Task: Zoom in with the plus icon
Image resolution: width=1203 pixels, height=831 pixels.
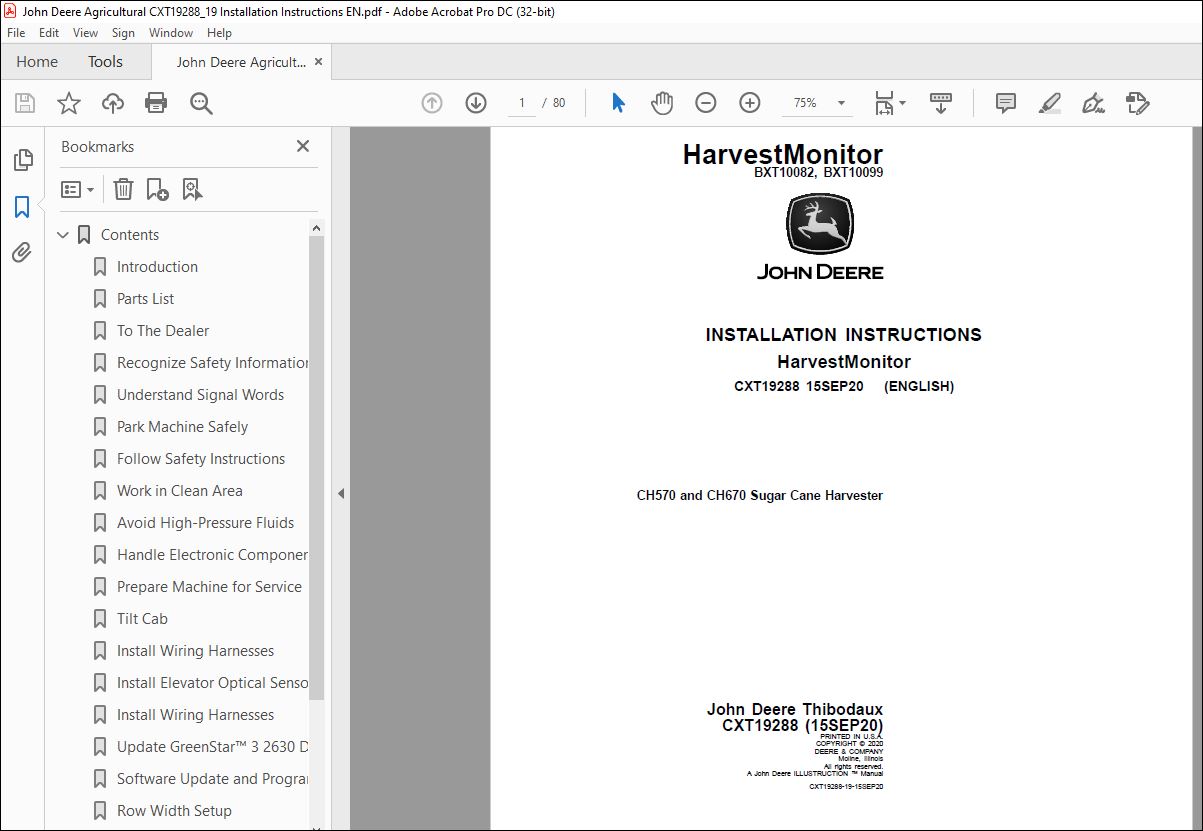Action: click(750, 103)
